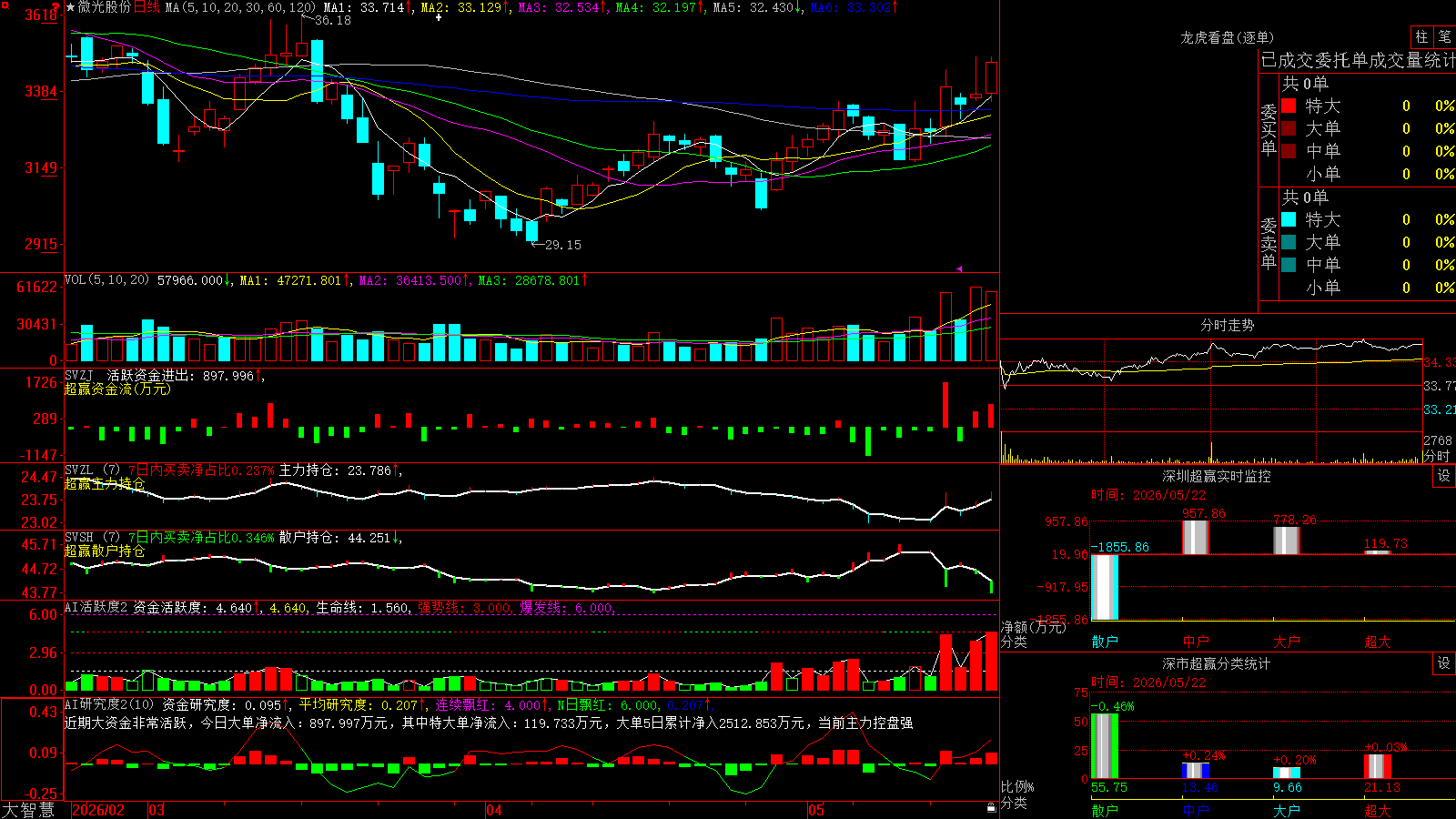Click the 05 month marker on the time axis
The height and width of the screenshot is (819, 1456).
pos(816,810)
